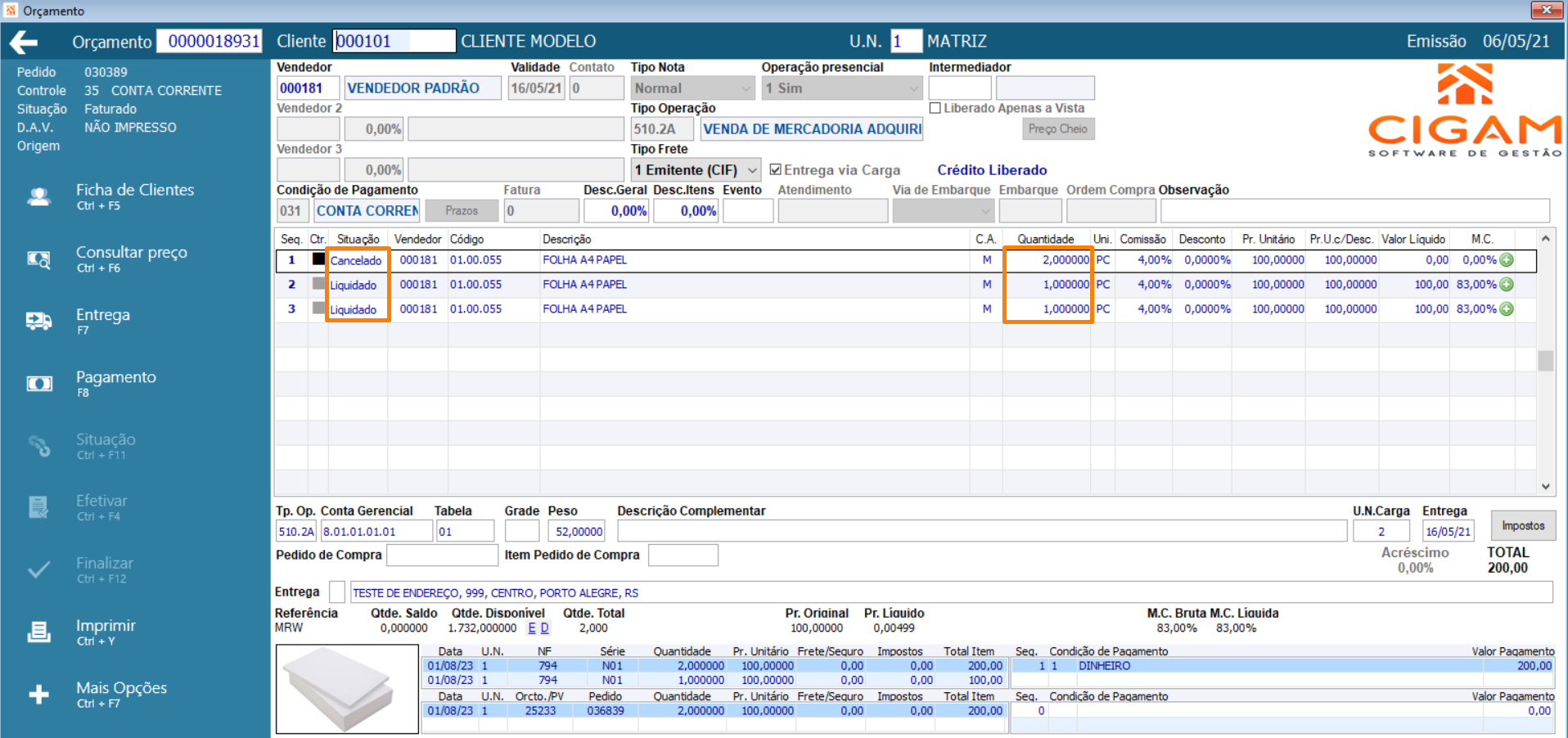Open Consultar preço search icon
Viewport: 1568px width, 738px height.
pos(38,259)
